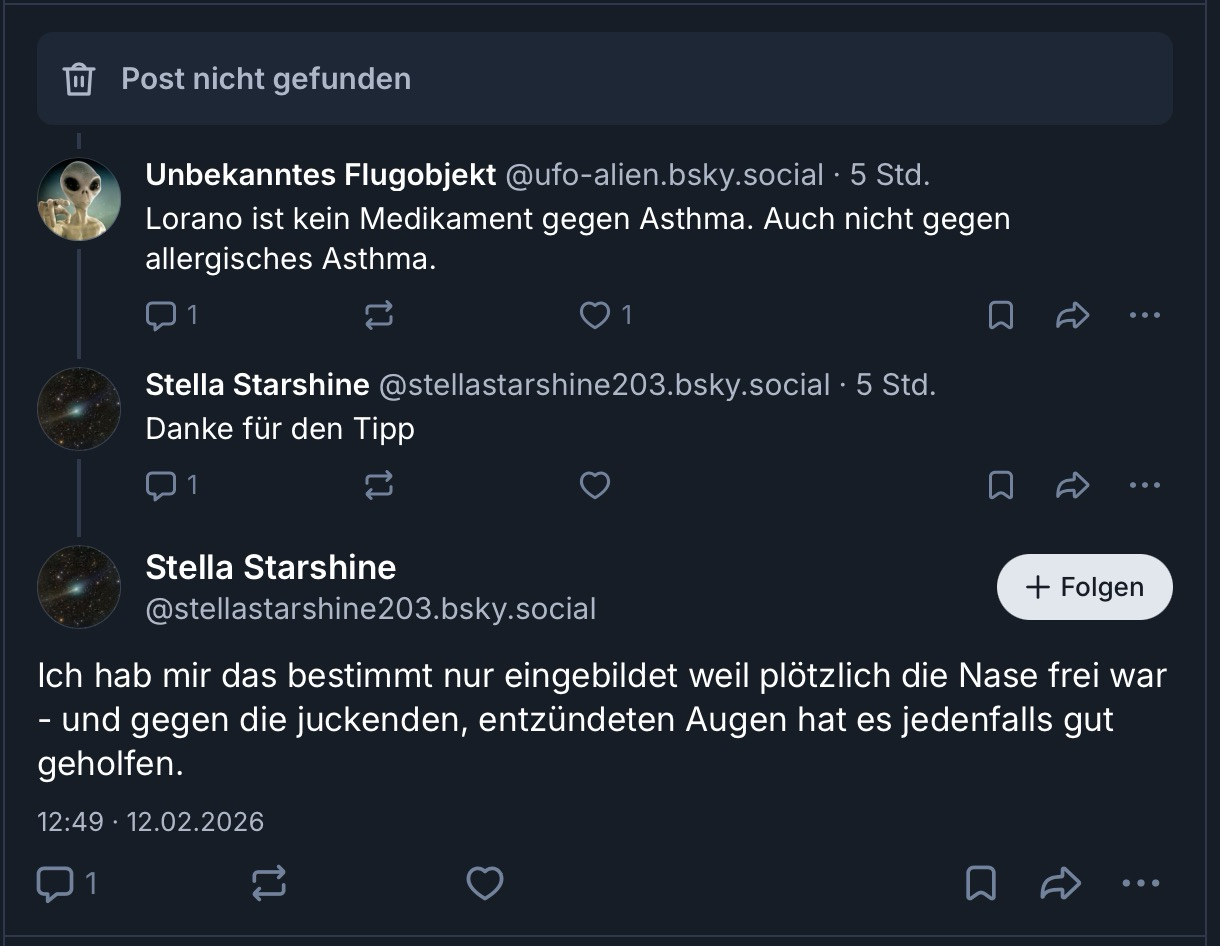The image size is (1220, 946).
Task: Open more options for "Danke für den Tipp"
Action: 1144,486
